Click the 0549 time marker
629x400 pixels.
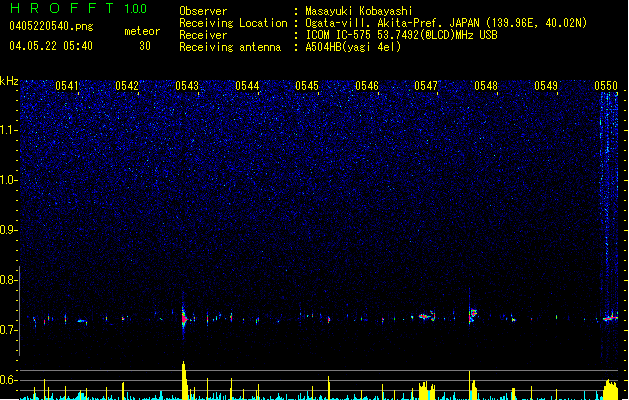[x=546, y=86]
